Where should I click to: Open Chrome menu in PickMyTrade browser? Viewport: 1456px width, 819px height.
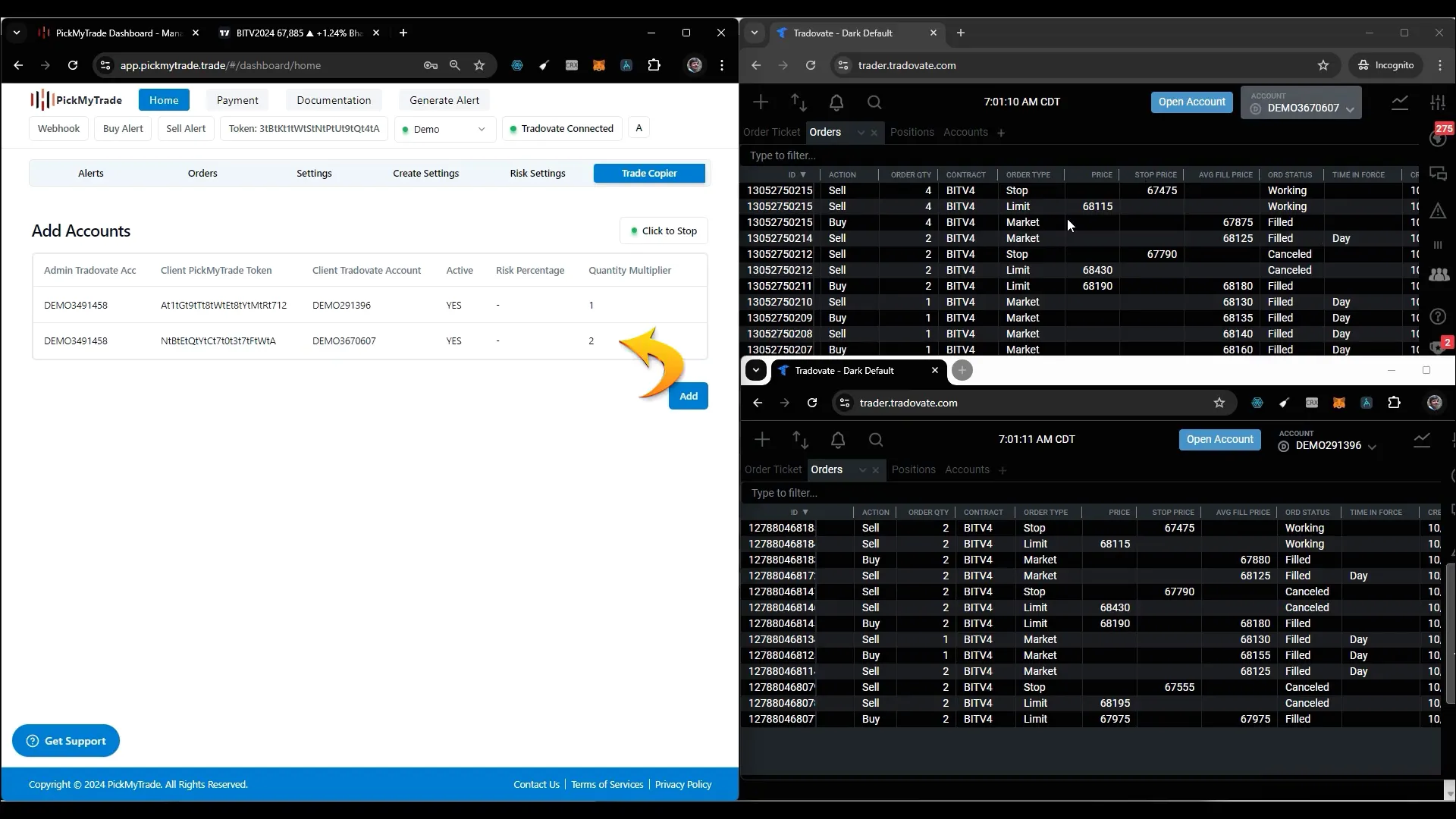[x=722, y=65]
